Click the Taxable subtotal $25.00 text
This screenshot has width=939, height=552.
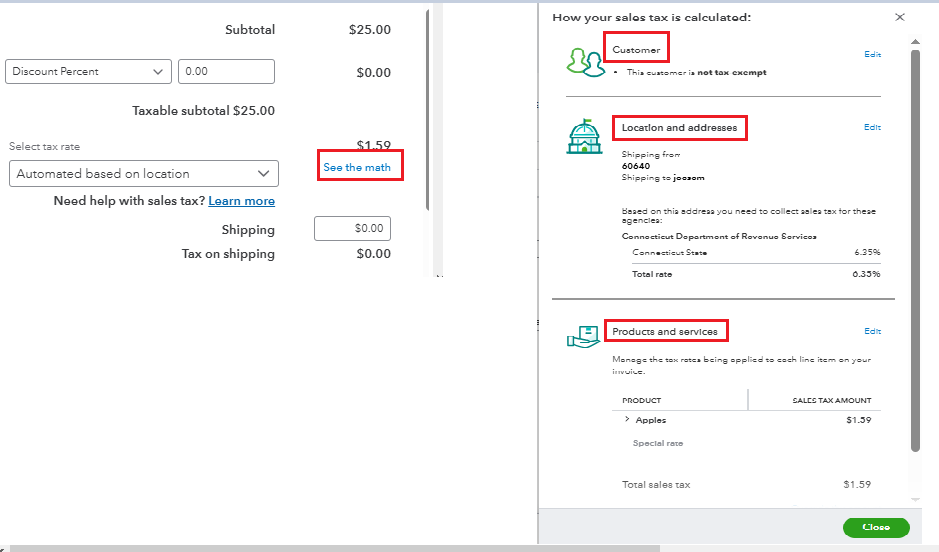203,111
